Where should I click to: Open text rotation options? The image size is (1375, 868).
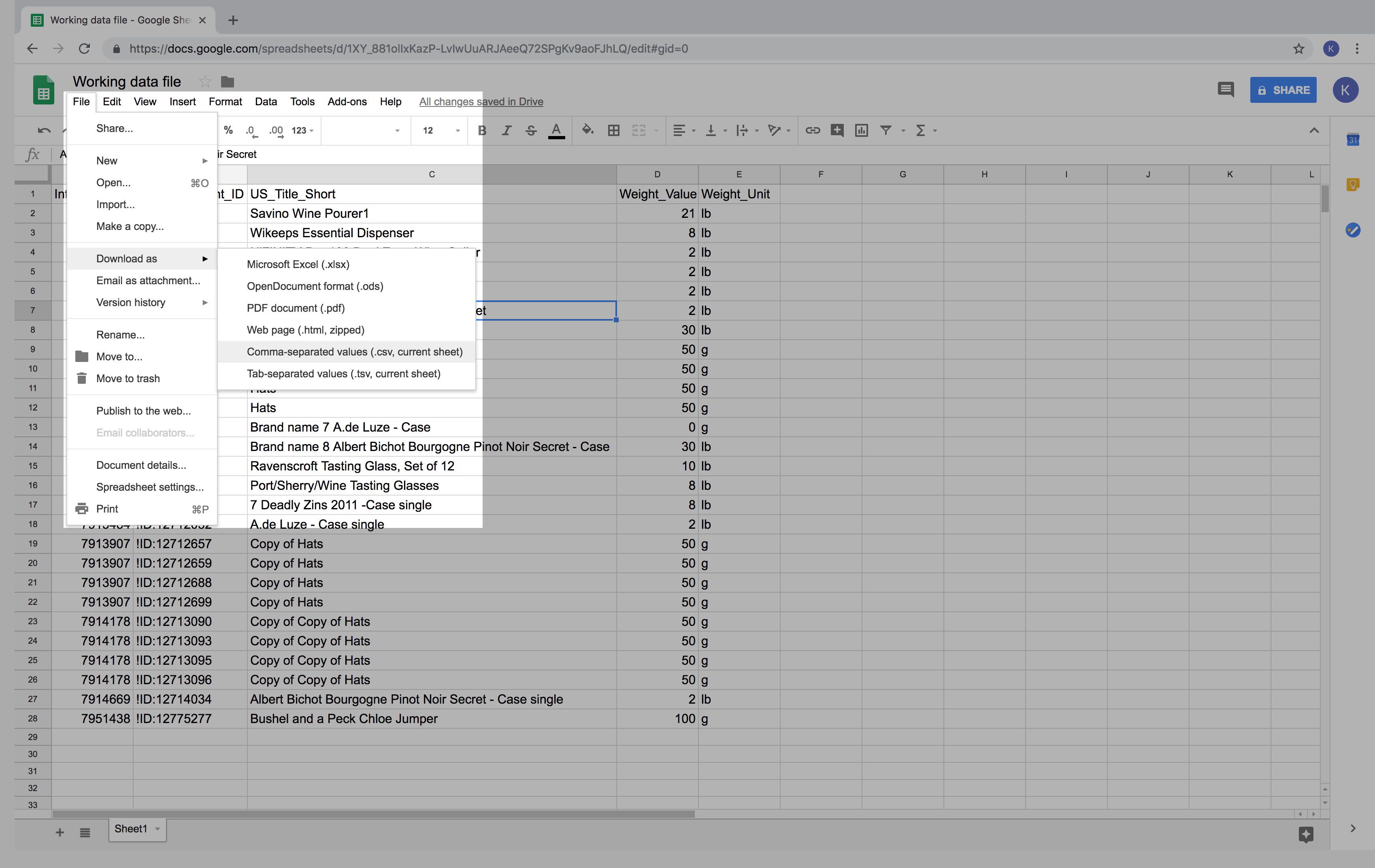click(x=779, y=131)
